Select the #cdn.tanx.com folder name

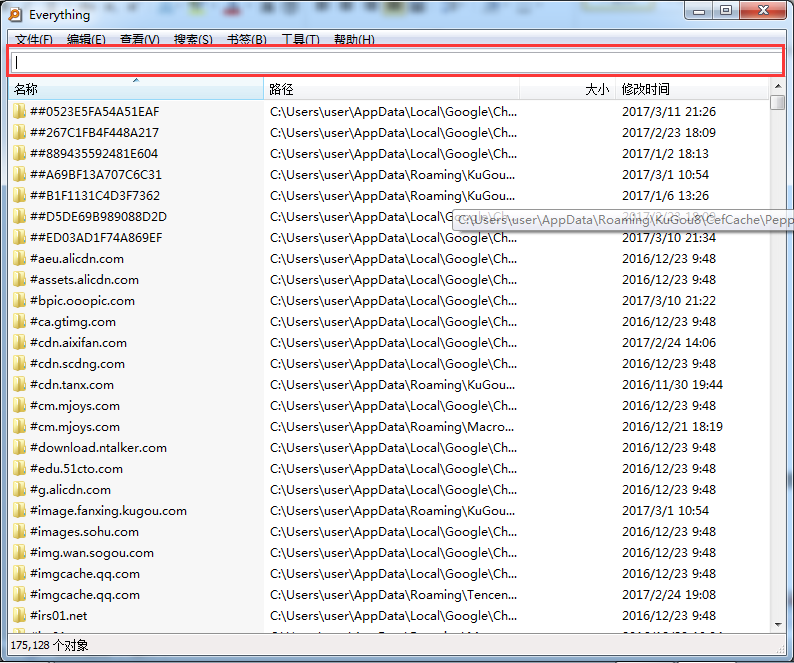coord(72,385)
